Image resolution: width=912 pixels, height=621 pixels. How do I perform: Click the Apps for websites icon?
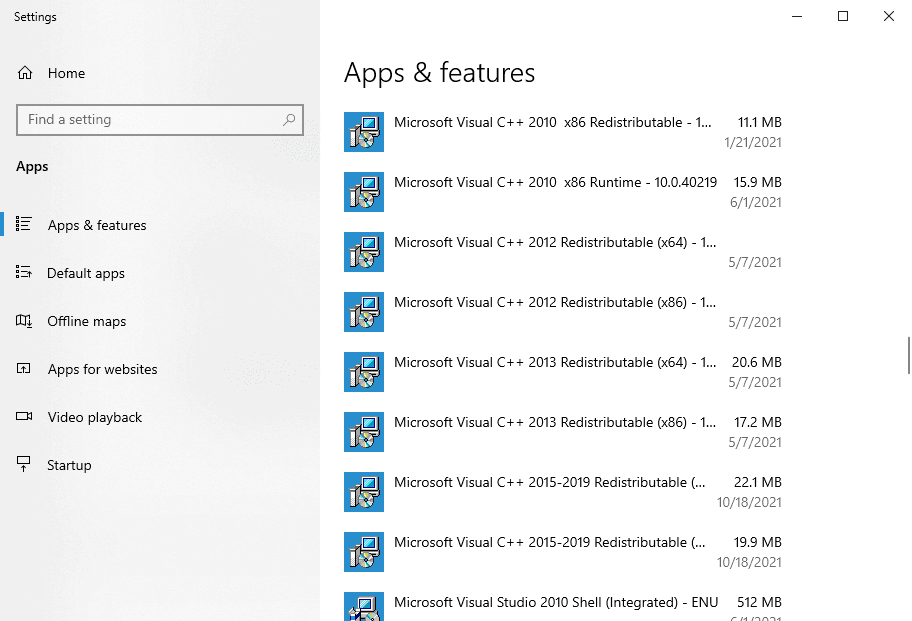tap(23, 368)
